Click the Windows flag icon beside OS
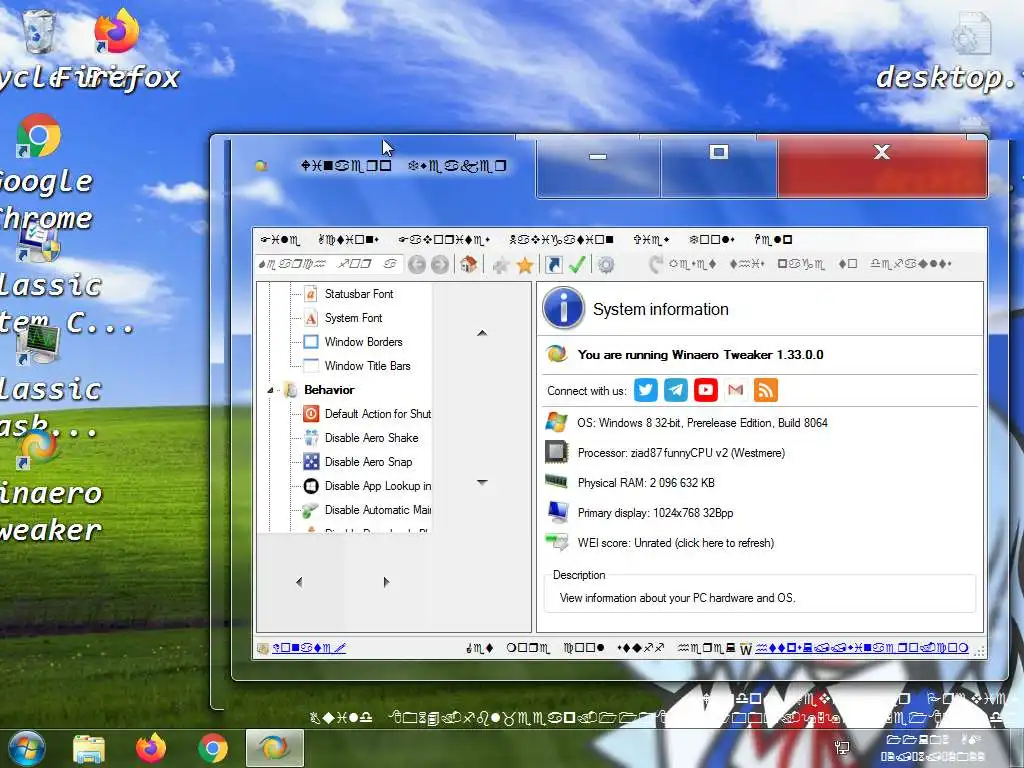Viewport: 1024px width, 768px height. (x=556, y=422)
